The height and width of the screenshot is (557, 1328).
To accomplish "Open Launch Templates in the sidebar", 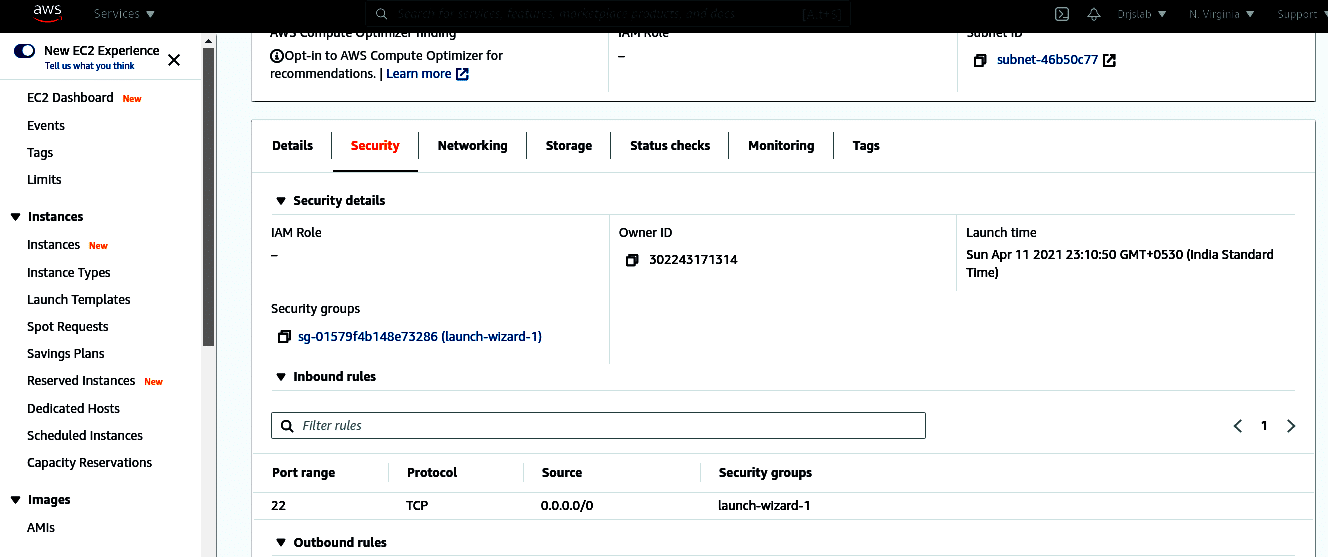I will pos(79,300).
